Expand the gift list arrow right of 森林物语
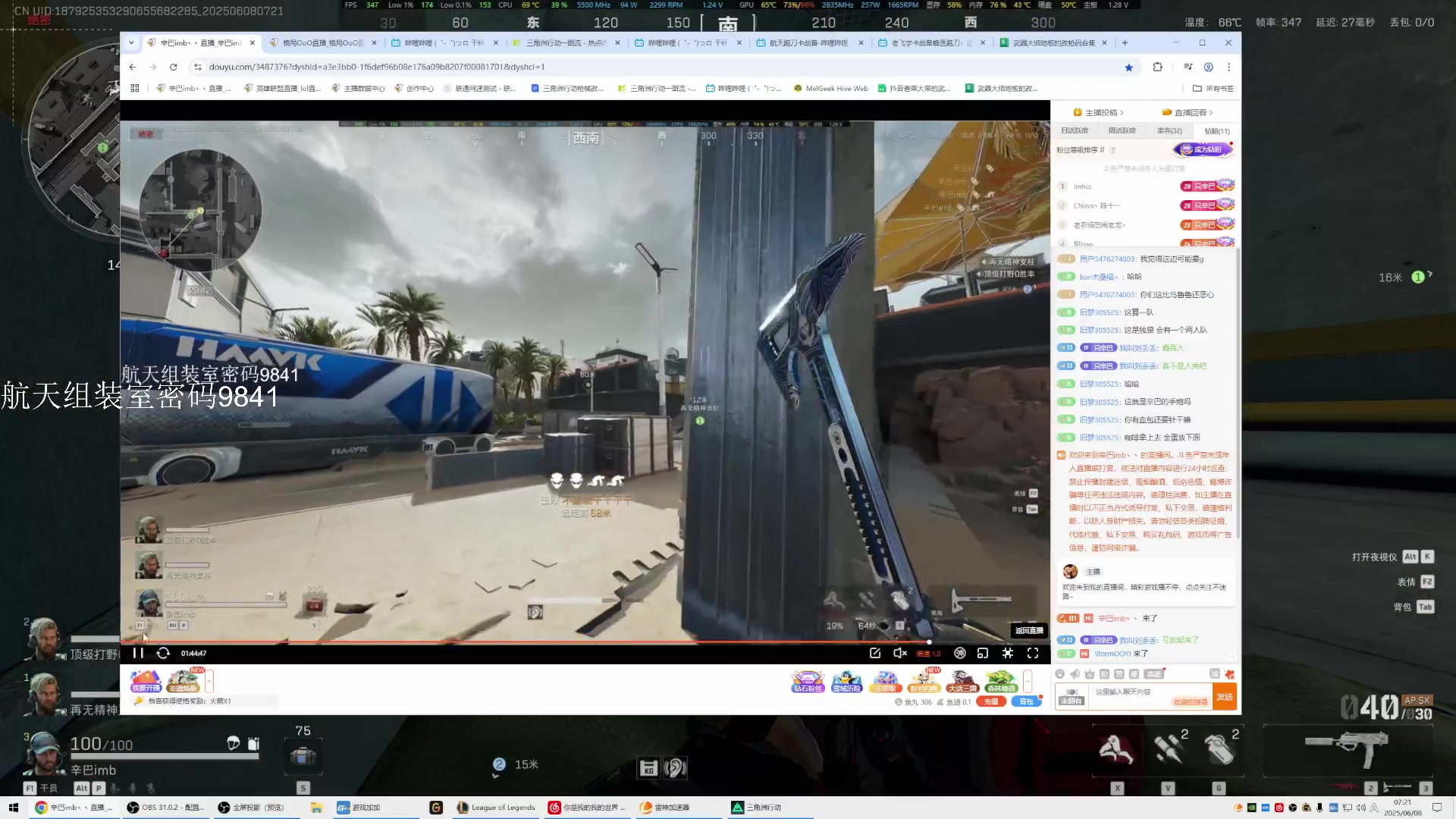 point(1028,681)
